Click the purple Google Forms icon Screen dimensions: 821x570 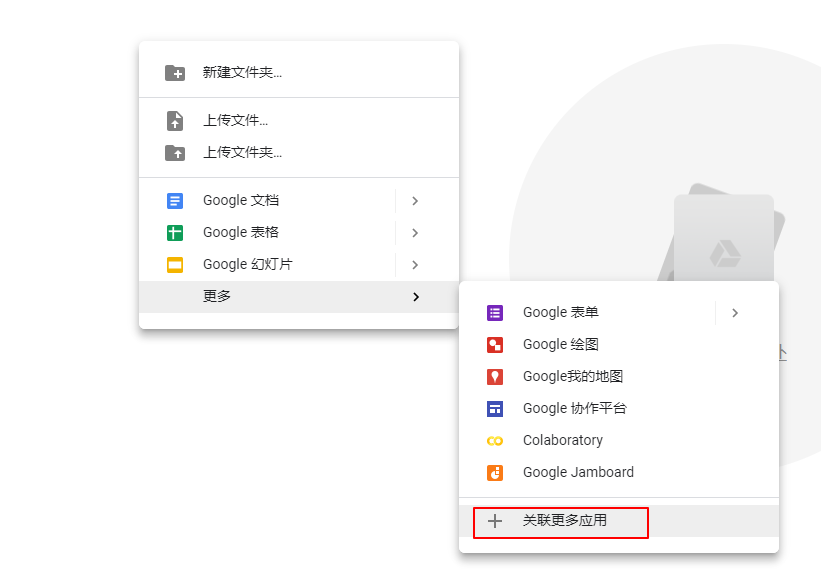495,313
